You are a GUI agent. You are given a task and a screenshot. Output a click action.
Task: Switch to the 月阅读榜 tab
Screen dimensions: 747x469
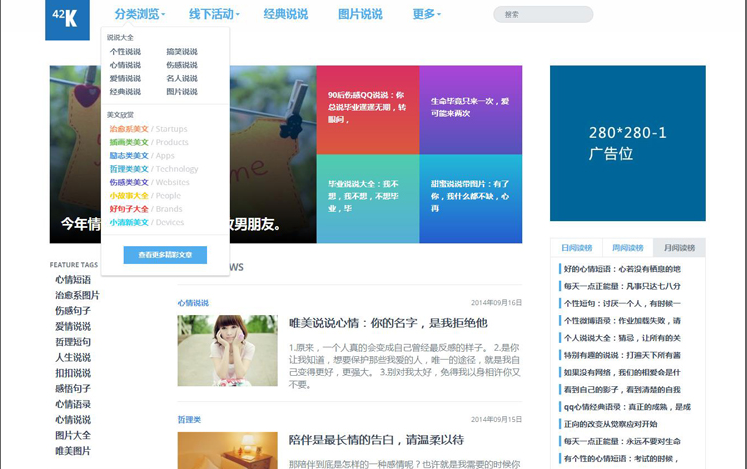click(x=679, y=248)
